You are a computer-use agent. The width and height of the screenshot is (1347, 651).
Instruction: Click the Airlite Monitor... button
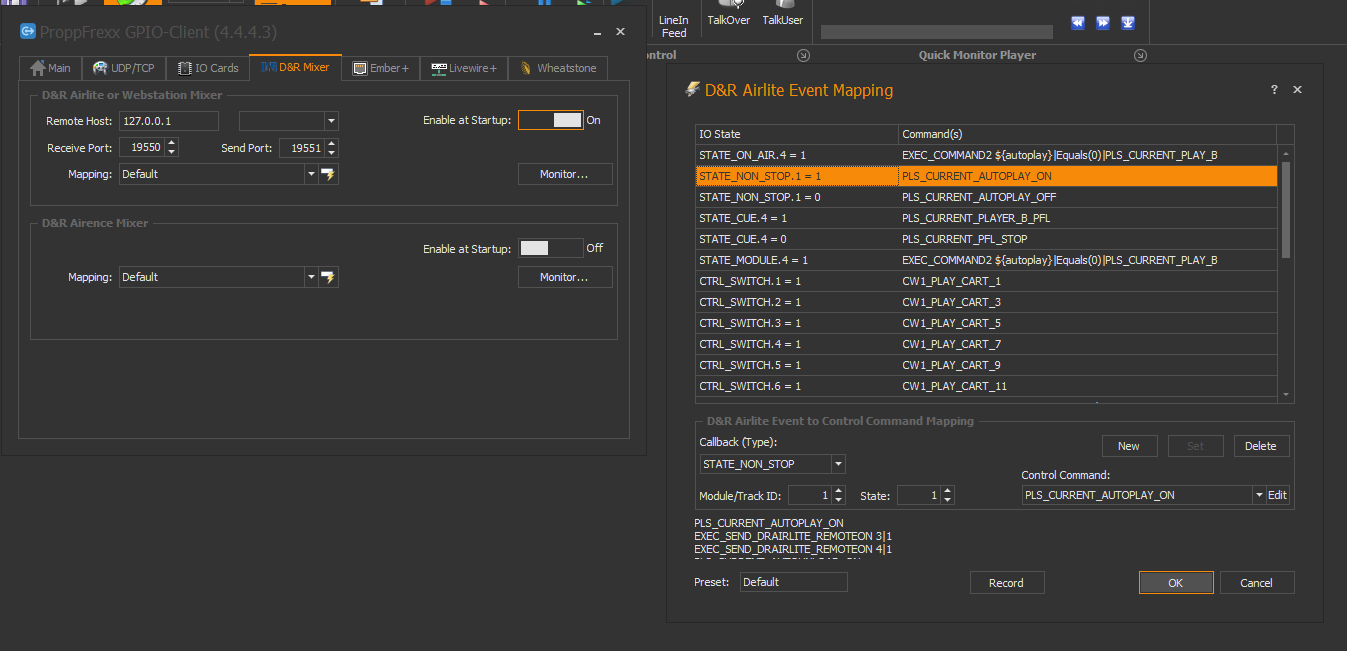[564, 174]
